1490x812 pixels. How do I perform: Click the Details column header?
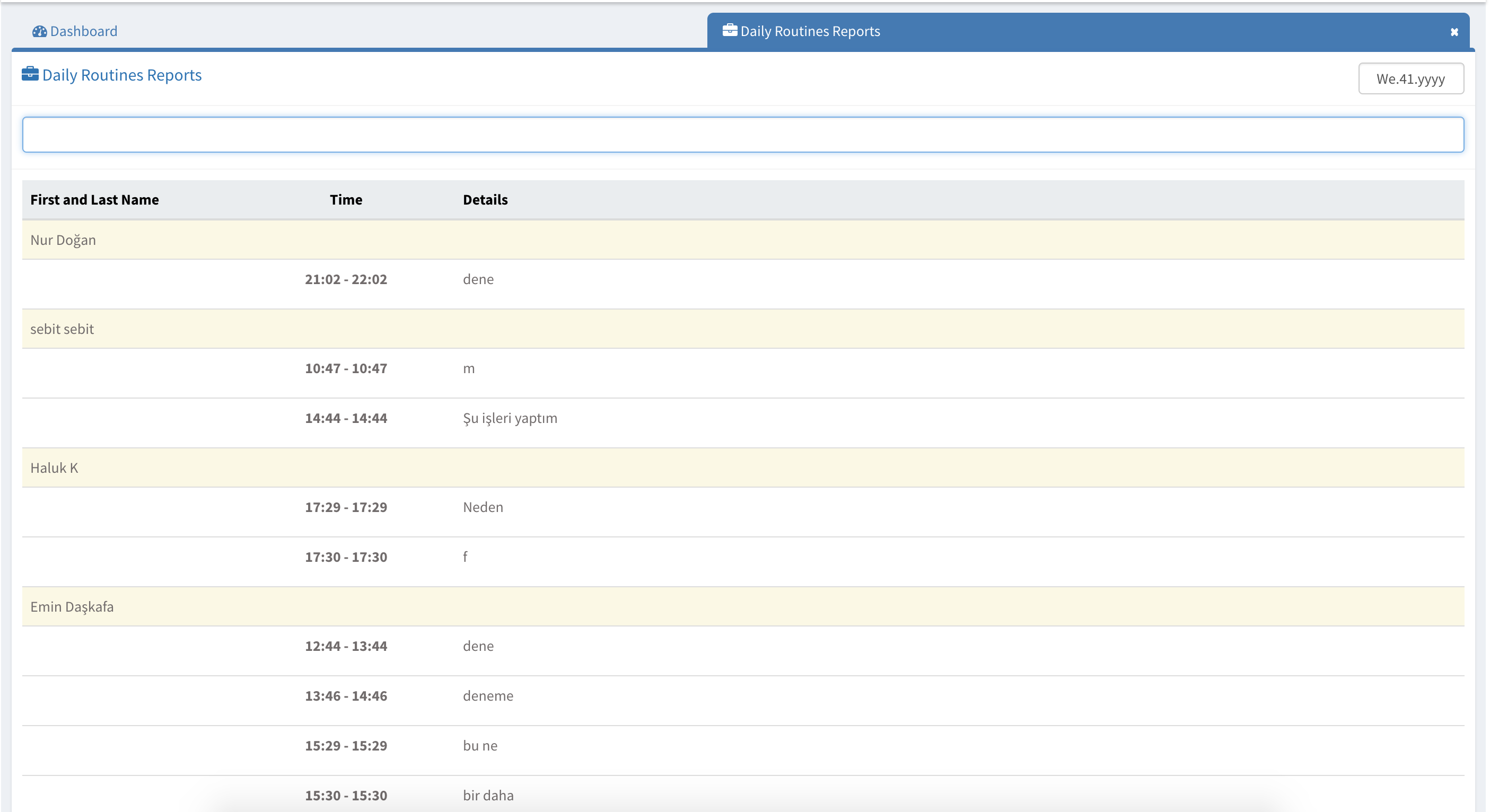[x=485, y=199]
